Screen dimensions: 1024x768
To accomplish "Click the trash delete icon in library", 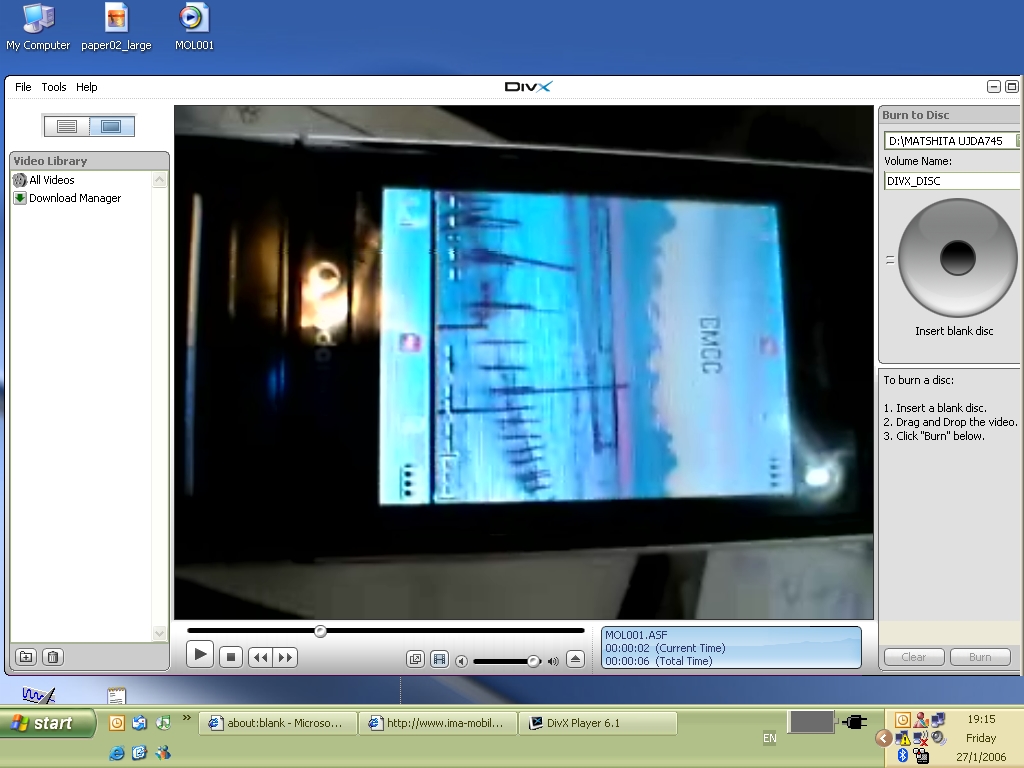I will [x=54, y=657].
